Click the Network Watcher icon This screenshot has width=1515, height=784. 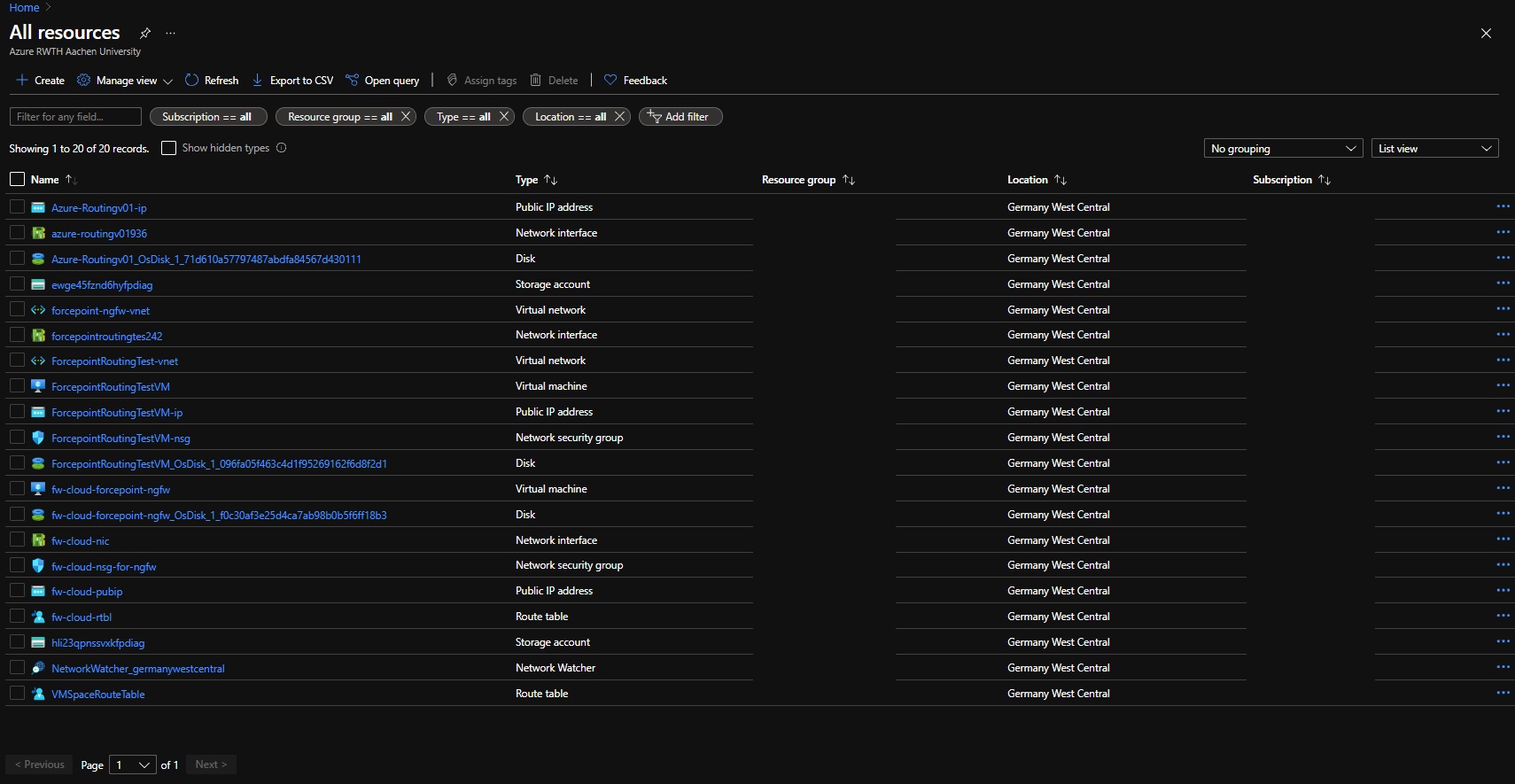click(x=38, y=668)
